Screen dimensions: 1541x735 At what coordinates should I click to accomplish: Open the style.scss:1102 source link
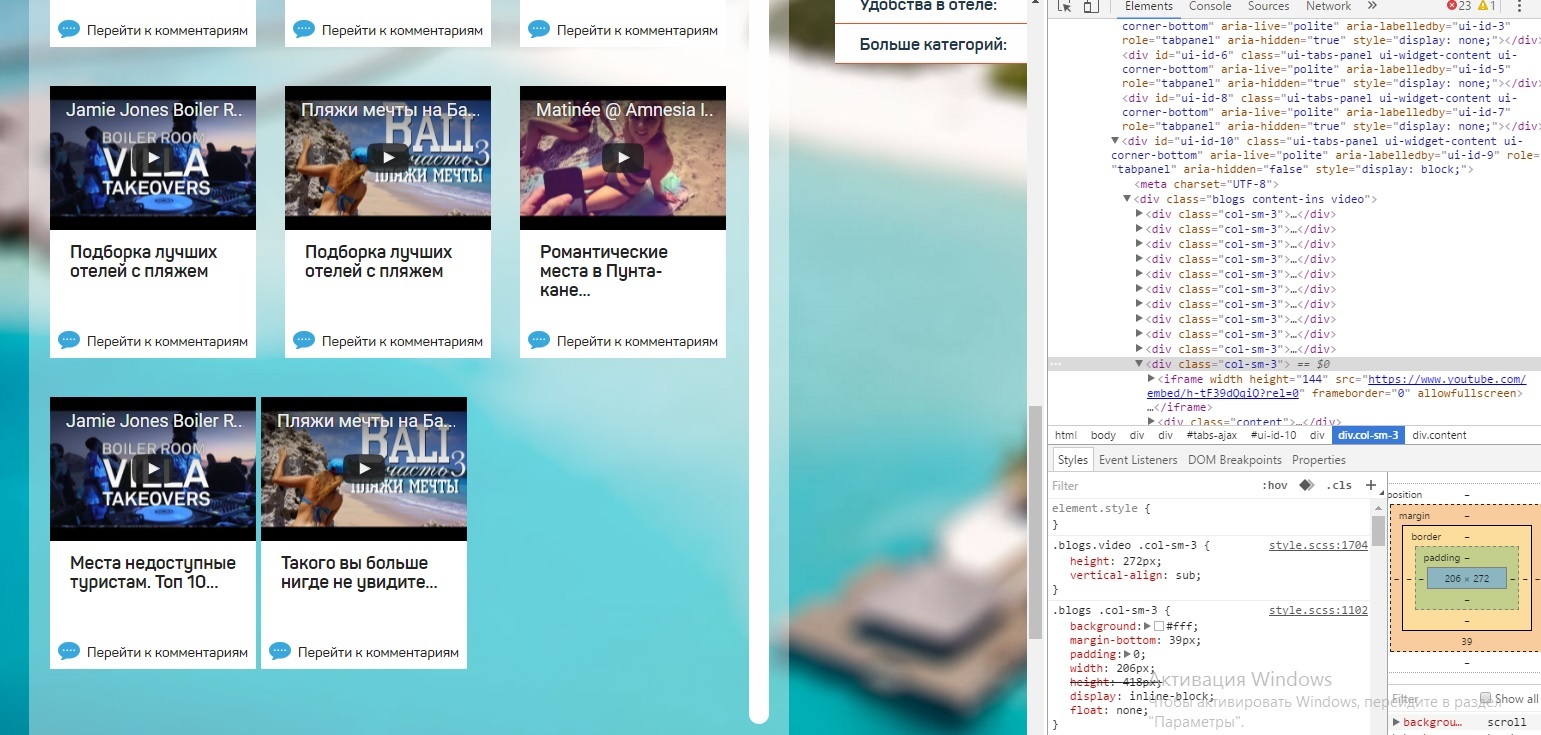coord(1318,610)
